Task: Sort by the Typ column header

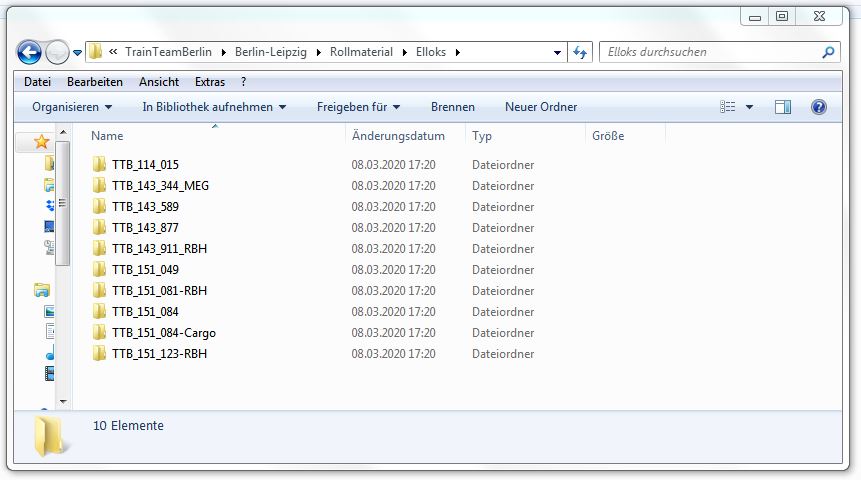Action: [482, 136]
